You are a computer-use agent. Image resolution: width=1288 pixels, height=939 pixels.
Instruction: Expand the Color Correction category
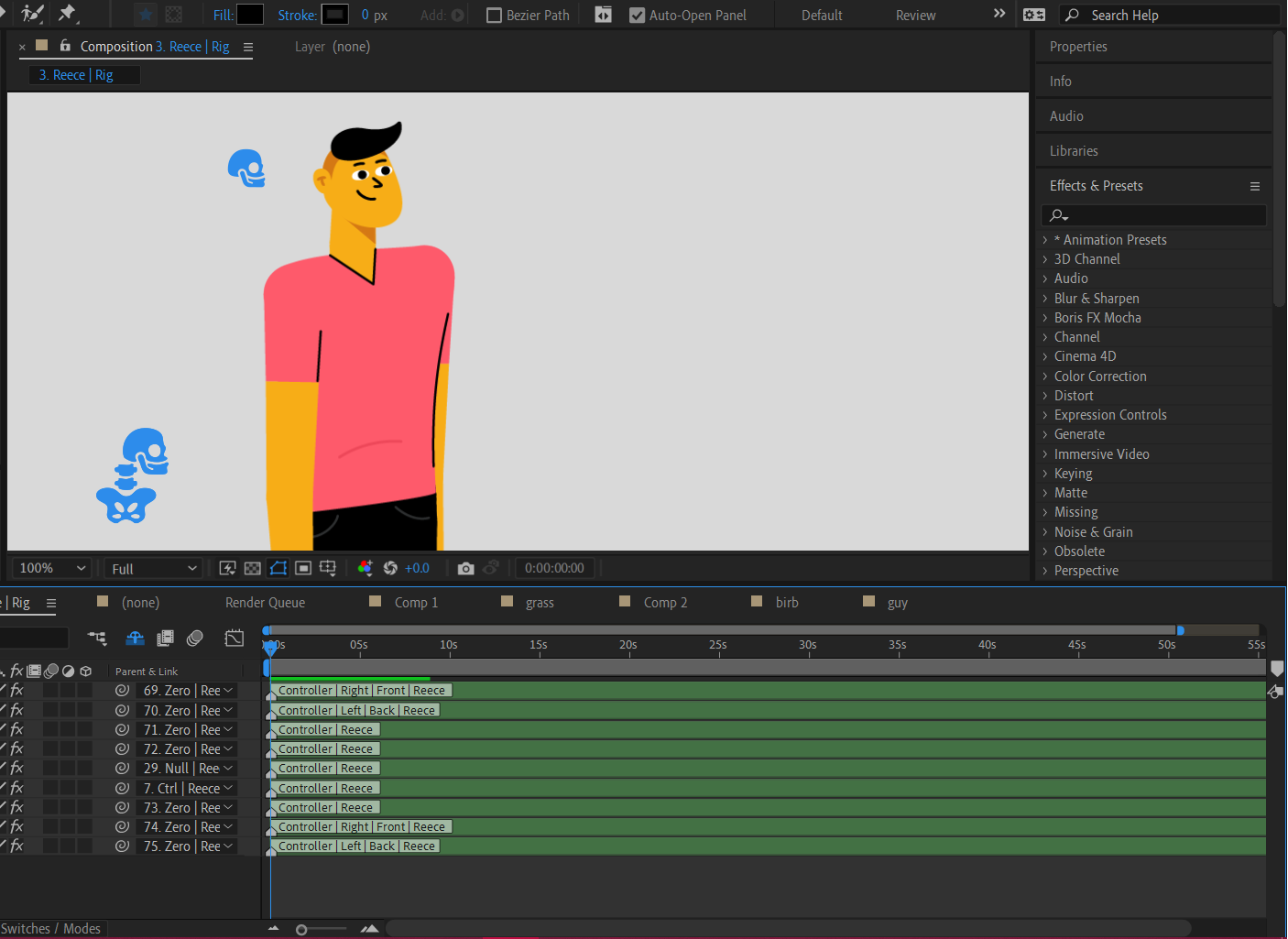[1044, 377]
